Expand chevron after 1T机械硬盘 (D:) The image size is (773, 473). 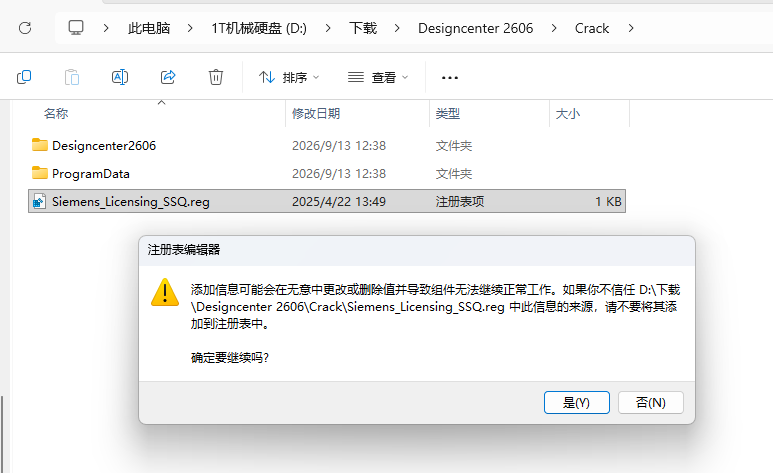[x=328, y=28]
